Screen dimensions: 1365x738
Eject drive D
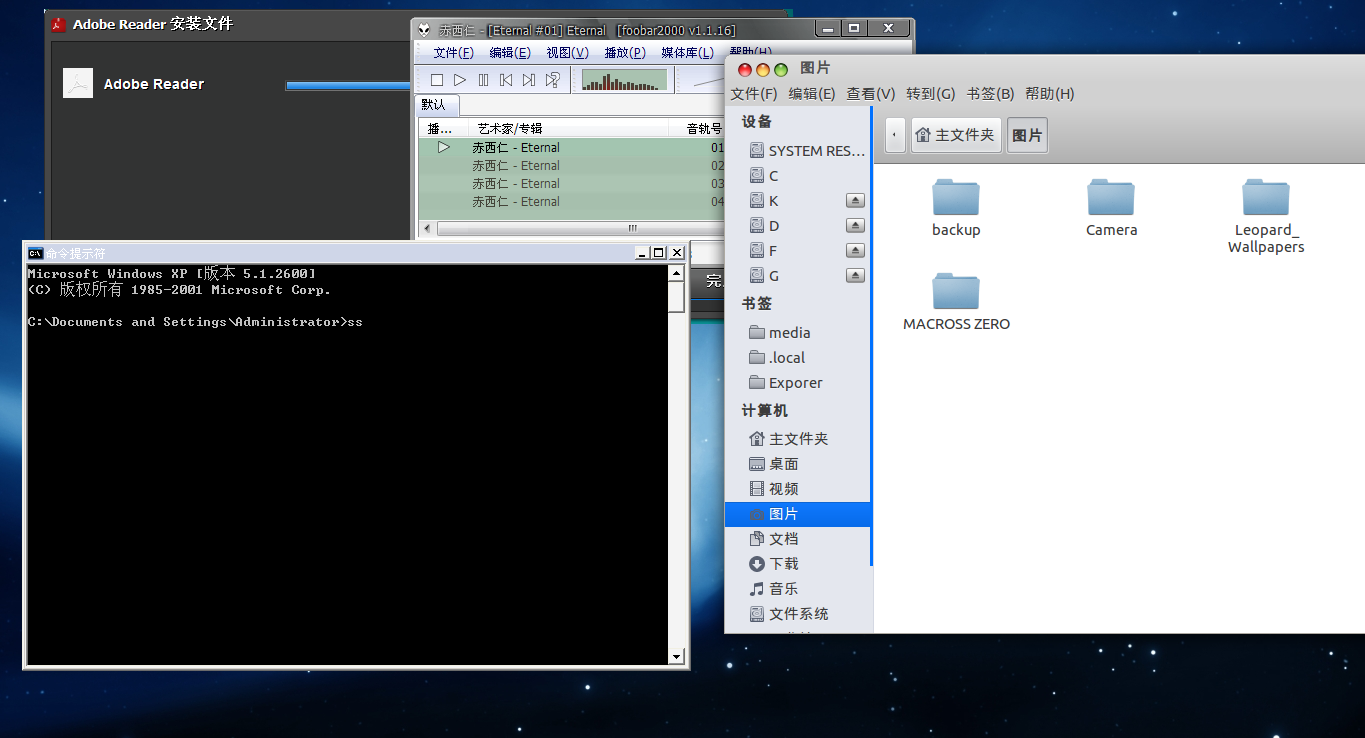click(855, 226)
